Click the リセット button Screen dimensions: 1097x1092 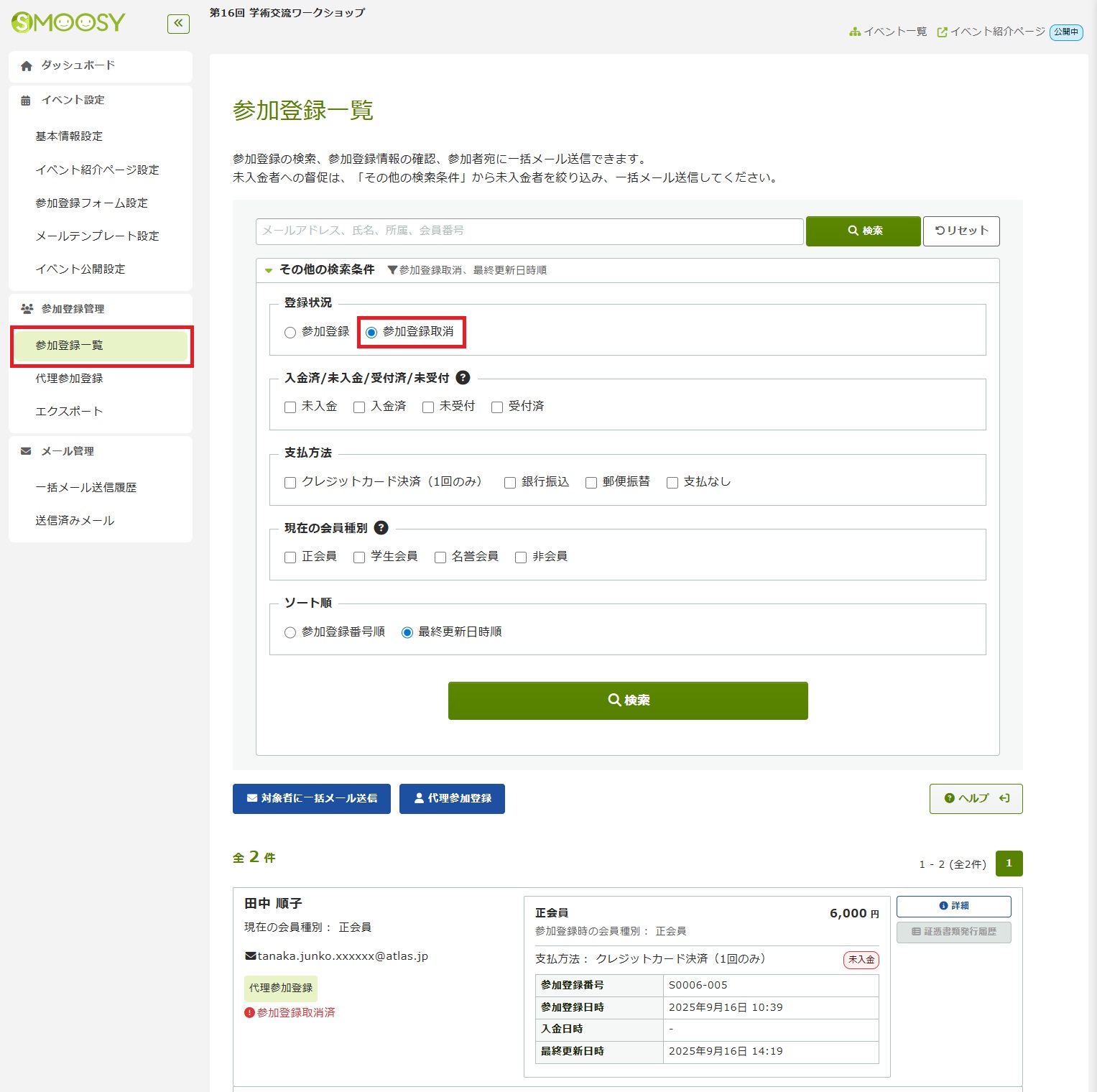point(961,231)
